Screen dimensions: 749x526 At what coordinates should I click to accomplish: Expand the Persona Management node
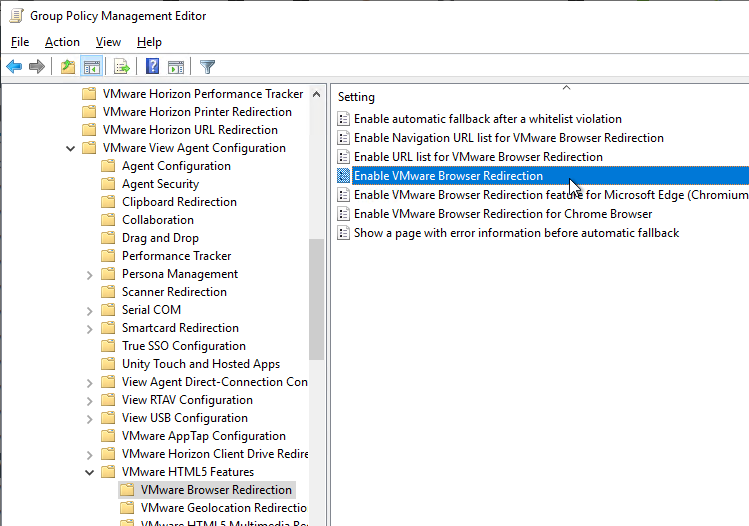tap(89, 275)
